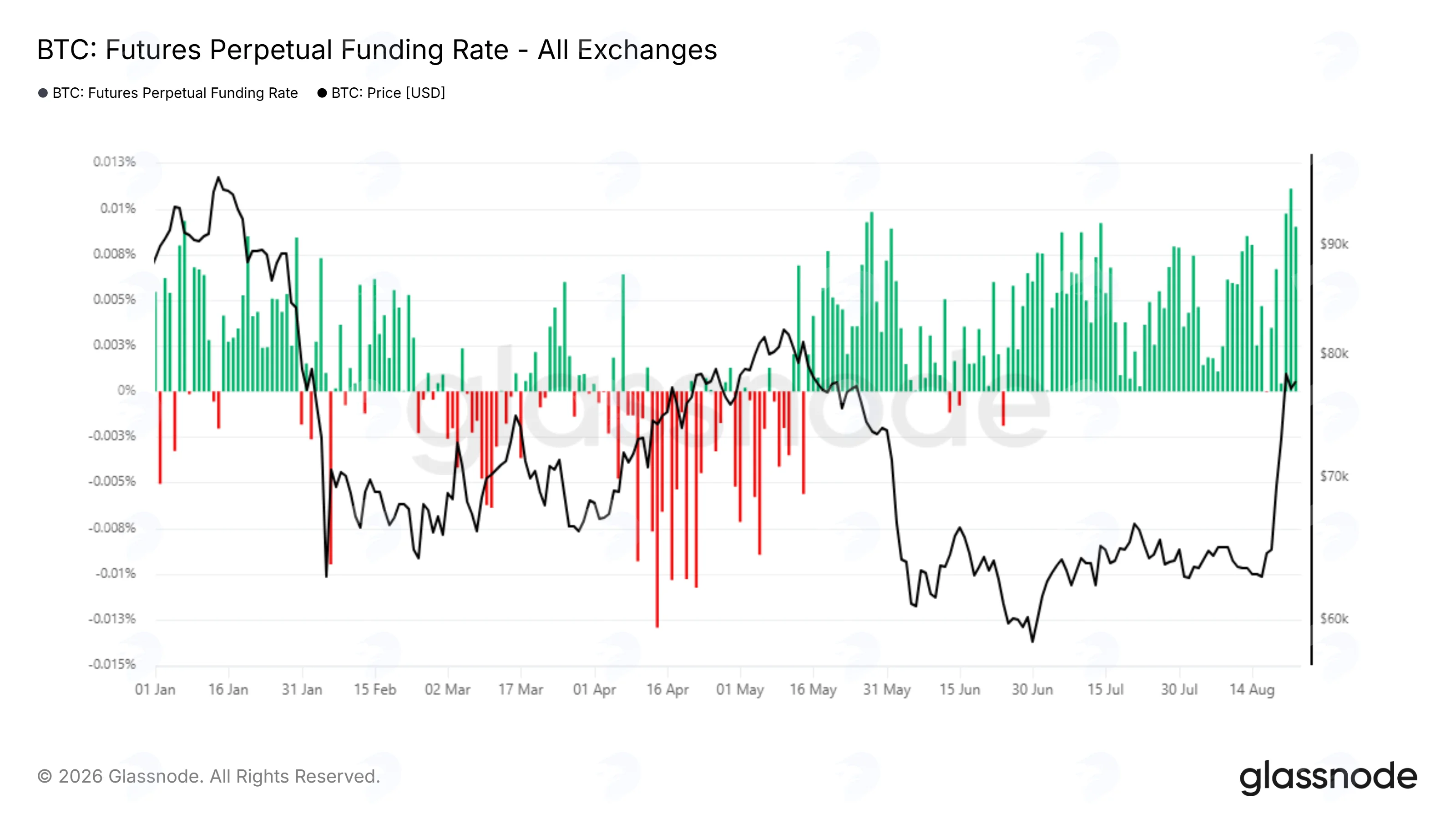This screenshot has height=819, width=1456.
Task: Select the 02 Mar x-axis label
Action: tap(448, 690)
